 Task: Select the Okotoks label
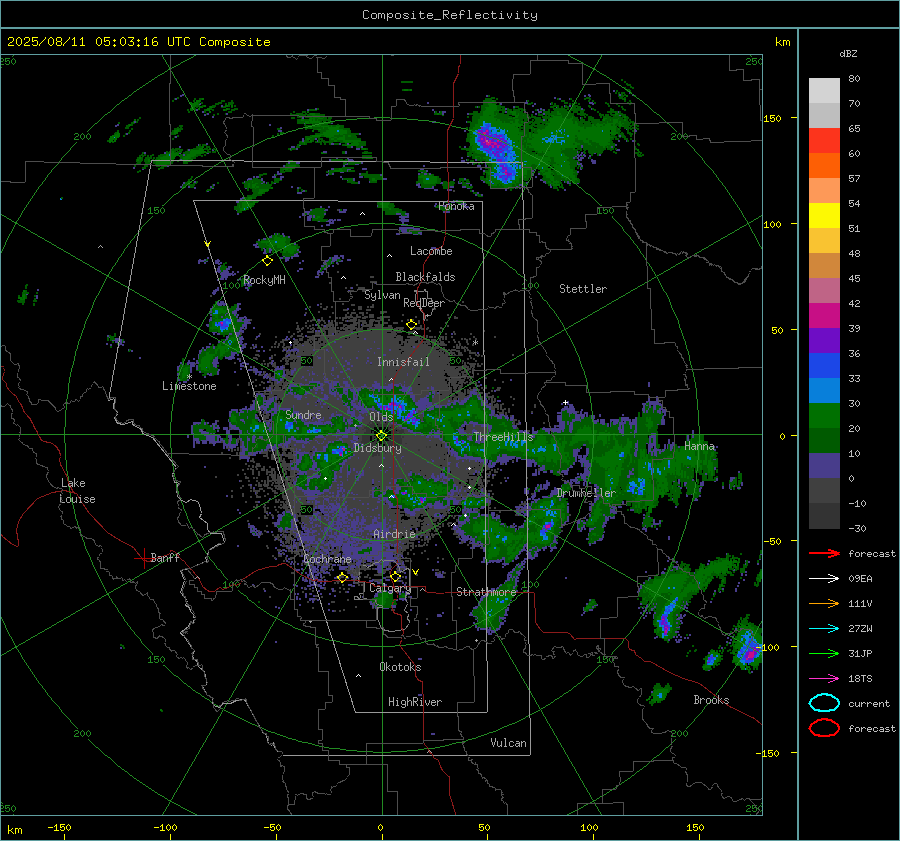coord(400,668)
